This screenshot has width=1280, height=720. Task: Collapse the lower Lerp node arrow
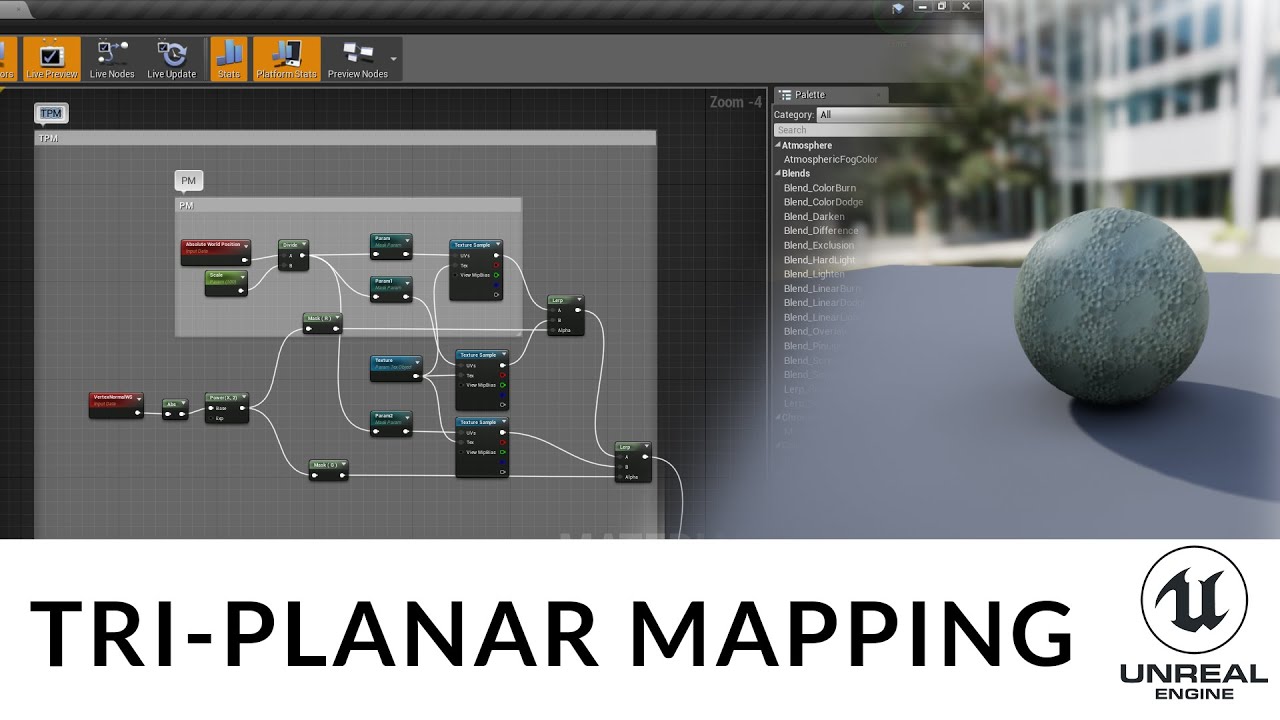pyautogui.click(x=646, y=447)
